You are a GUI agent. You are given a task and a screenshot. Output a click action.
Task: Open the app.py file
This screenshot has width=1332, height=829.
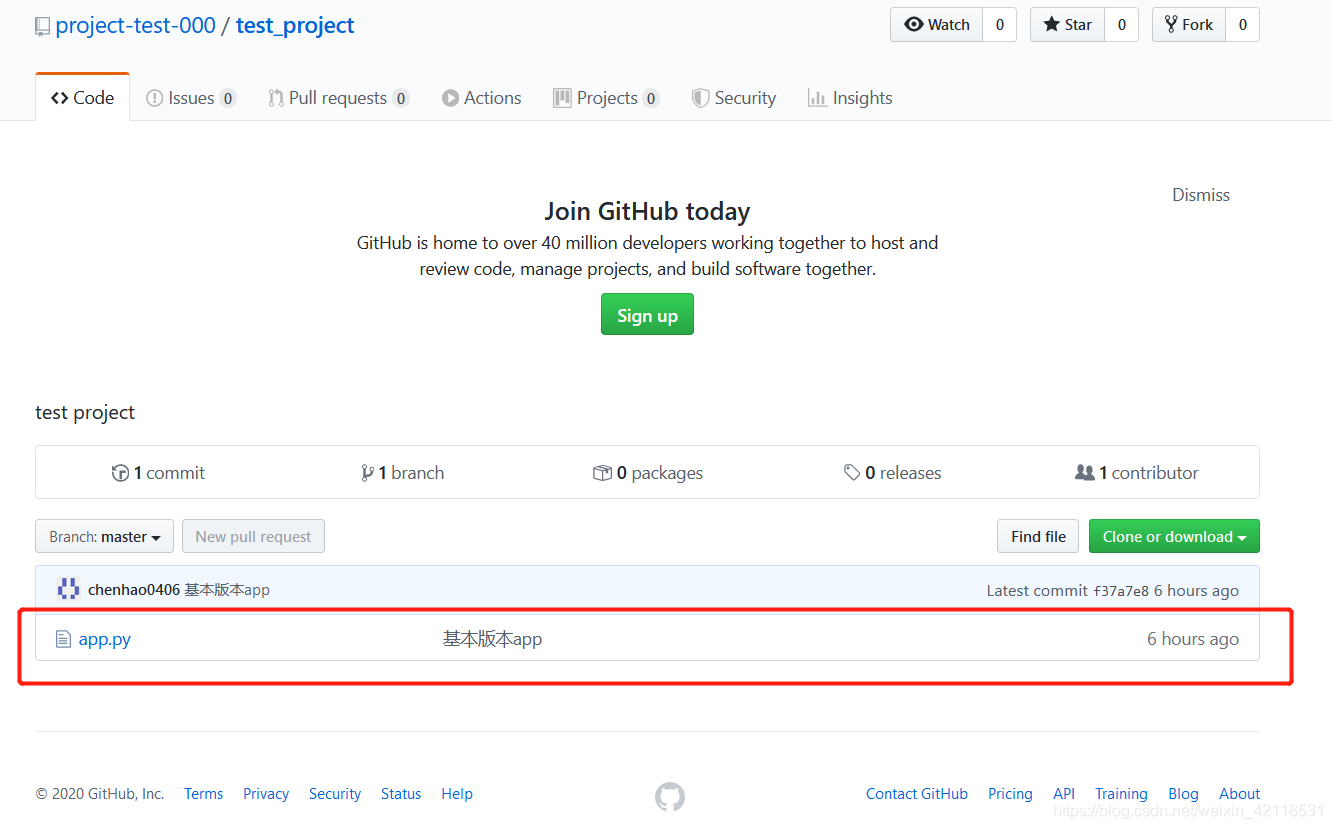point(105,639)
